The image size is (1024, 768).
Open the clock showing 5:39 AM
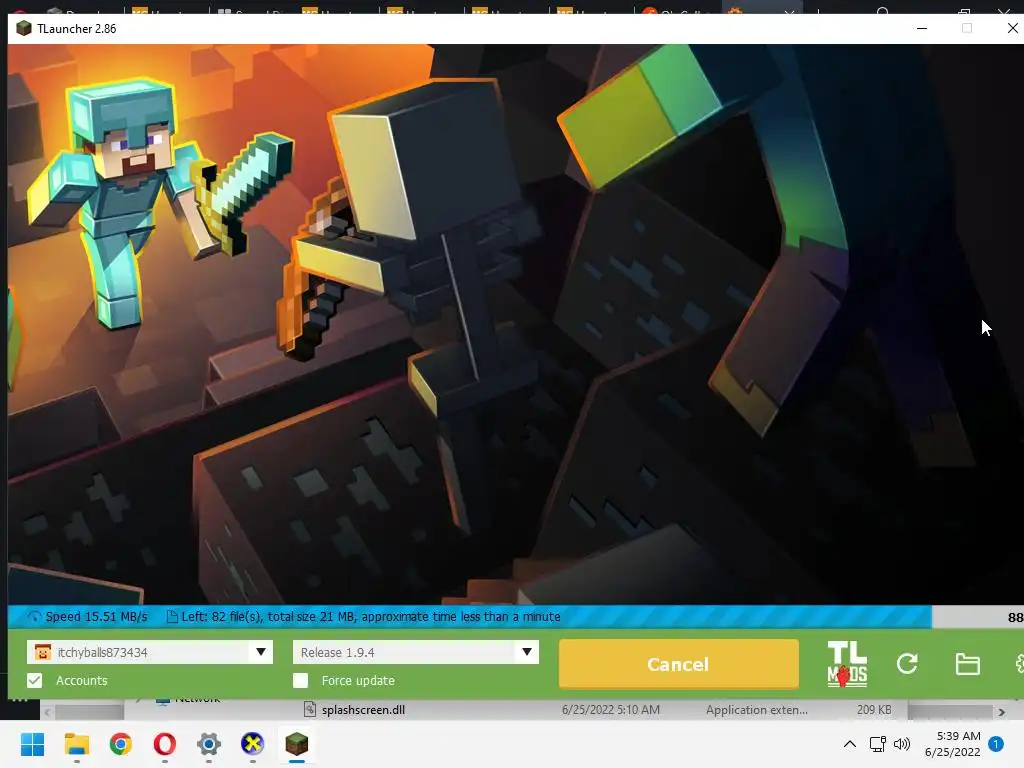(953, 744)
